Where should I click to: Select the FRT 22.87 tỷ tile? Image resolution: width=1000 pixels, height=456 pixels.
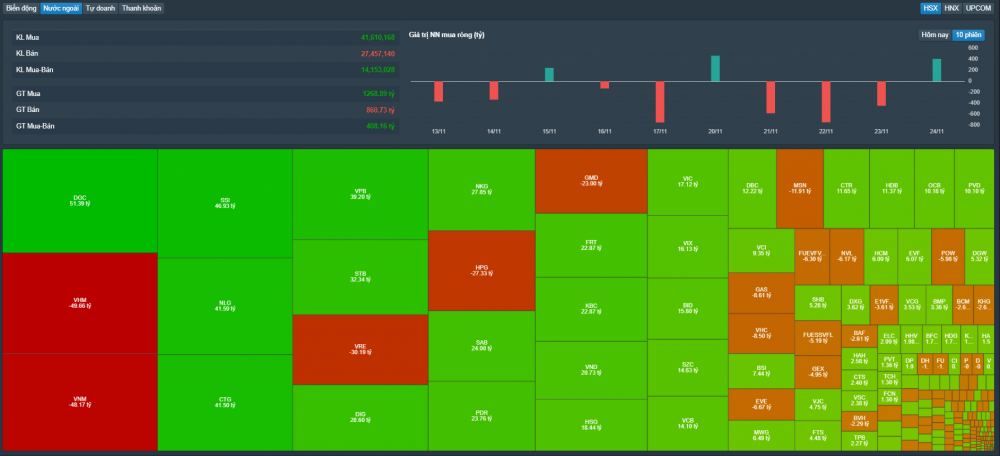[x=591, y=246]
